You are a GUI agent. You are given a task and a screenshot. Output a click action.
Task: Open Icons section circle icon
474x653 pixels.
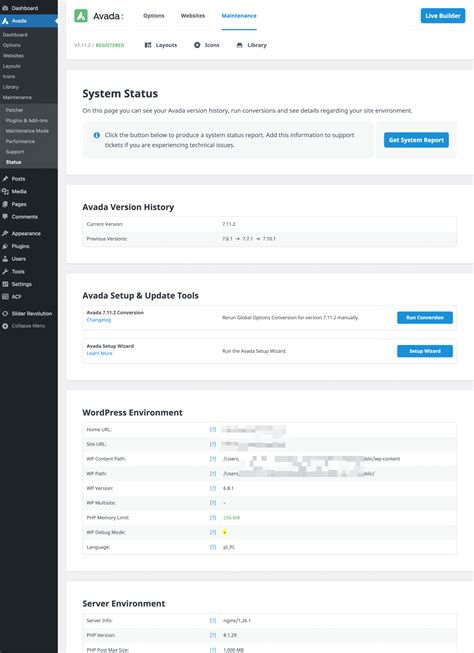[x=197, y=45]
